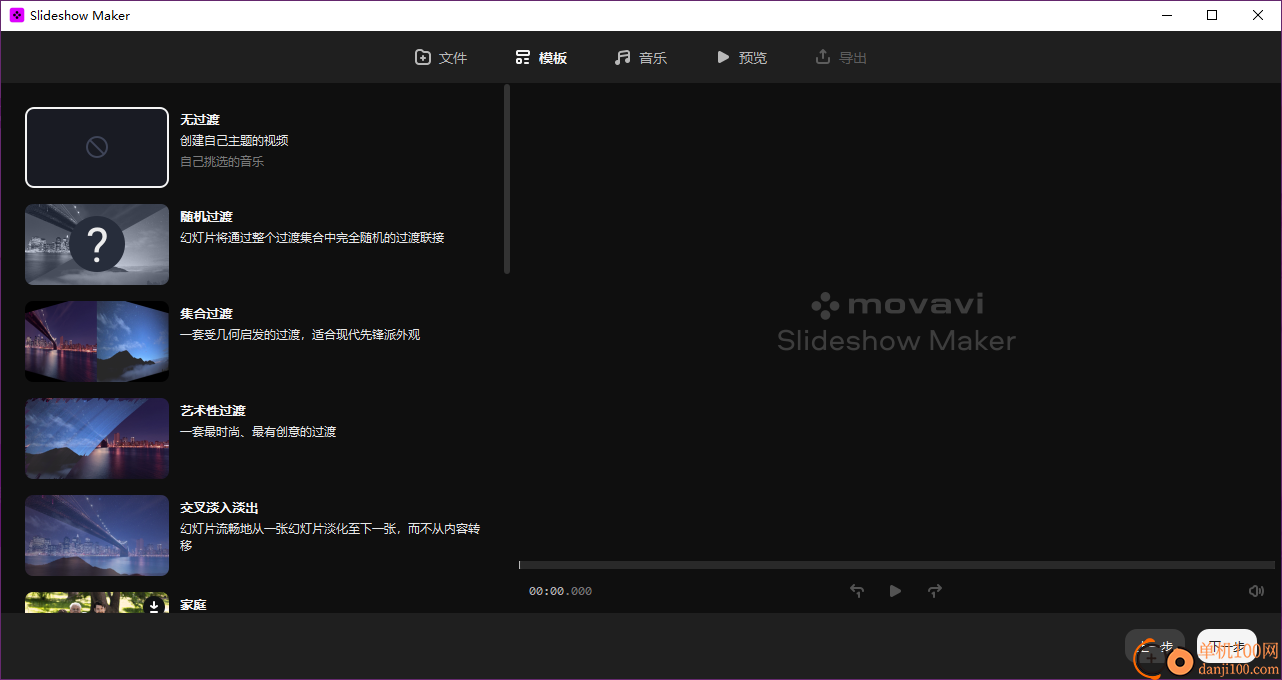
Task: Jump back with the left arrow control
Action: point(857,591)
